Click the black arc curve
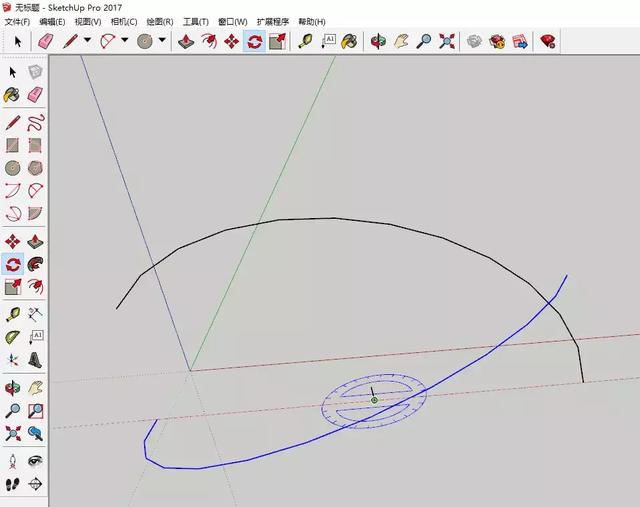640x507 pixels. coord(335,218)
